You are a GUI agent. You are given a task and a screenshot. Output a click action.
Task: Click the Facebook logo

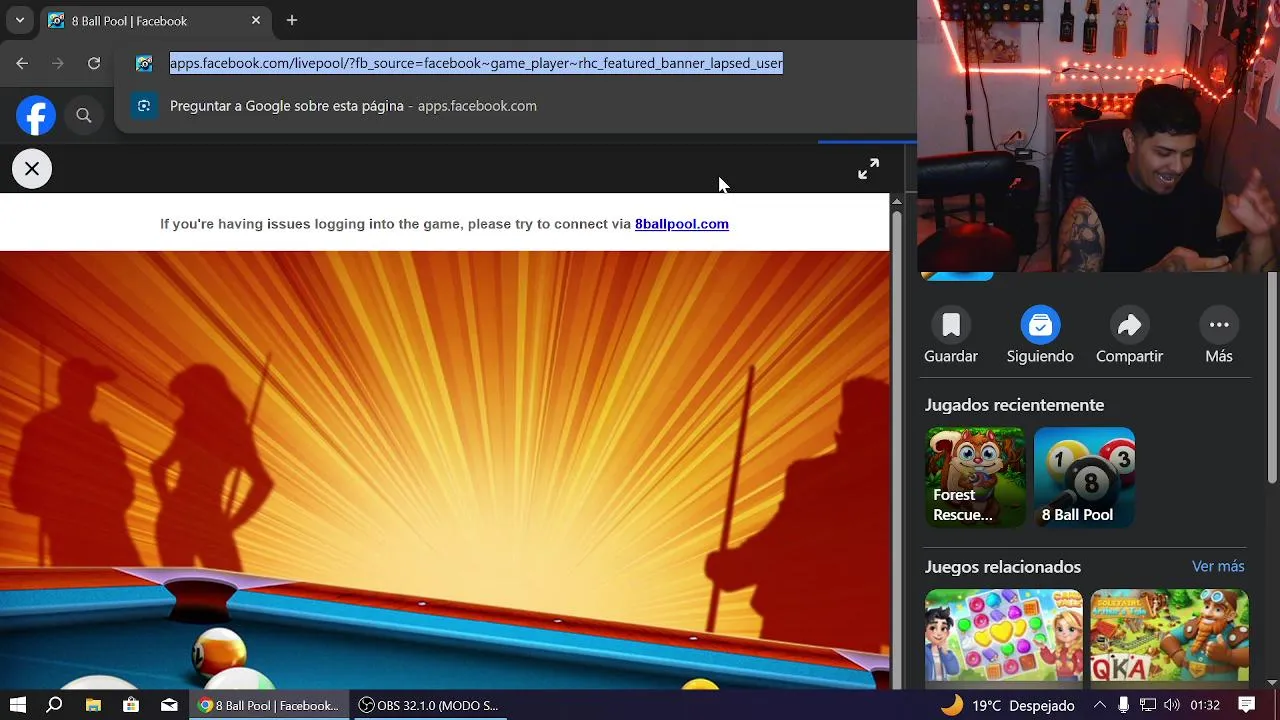36,116
